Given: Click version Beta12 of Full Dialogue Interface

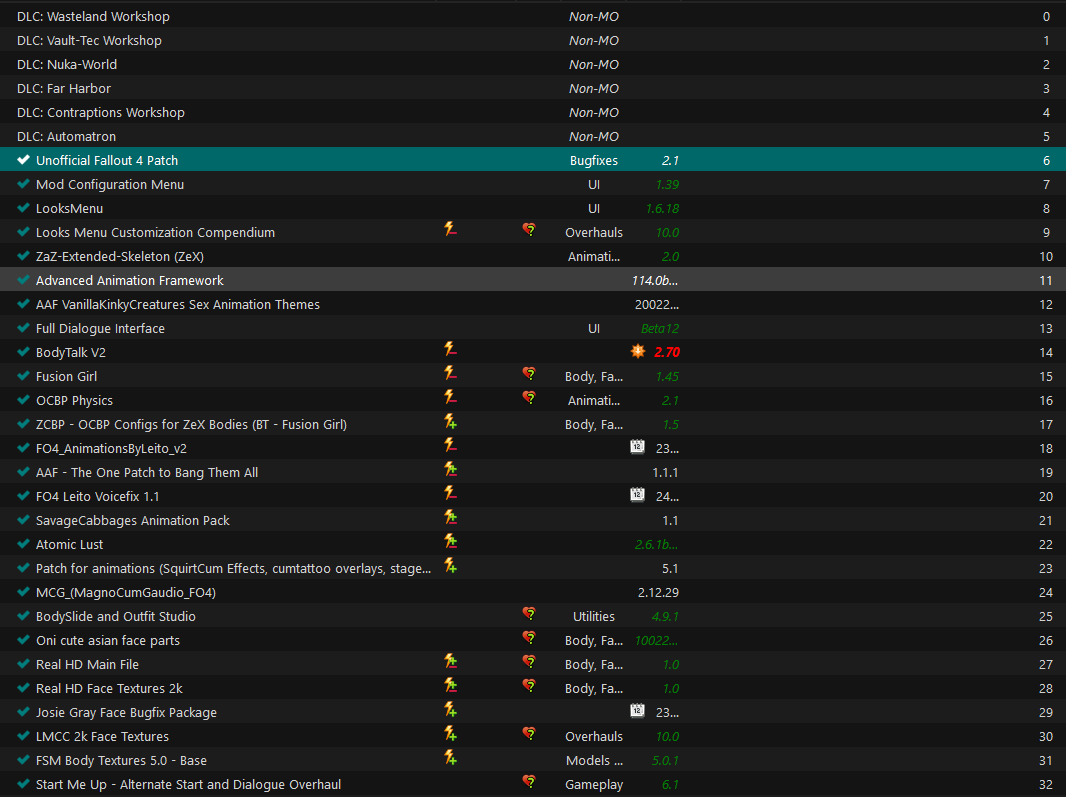Looking at the screenshot, I should pyautogui.click(x=659, y=328).
